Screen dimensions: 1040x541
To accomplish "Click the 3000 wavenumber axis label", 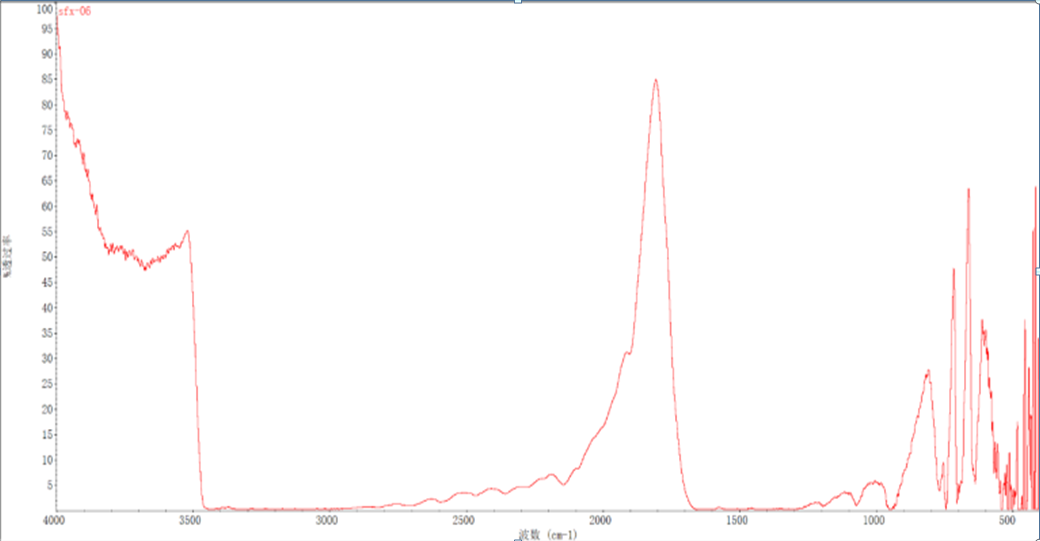I will 328,521.
